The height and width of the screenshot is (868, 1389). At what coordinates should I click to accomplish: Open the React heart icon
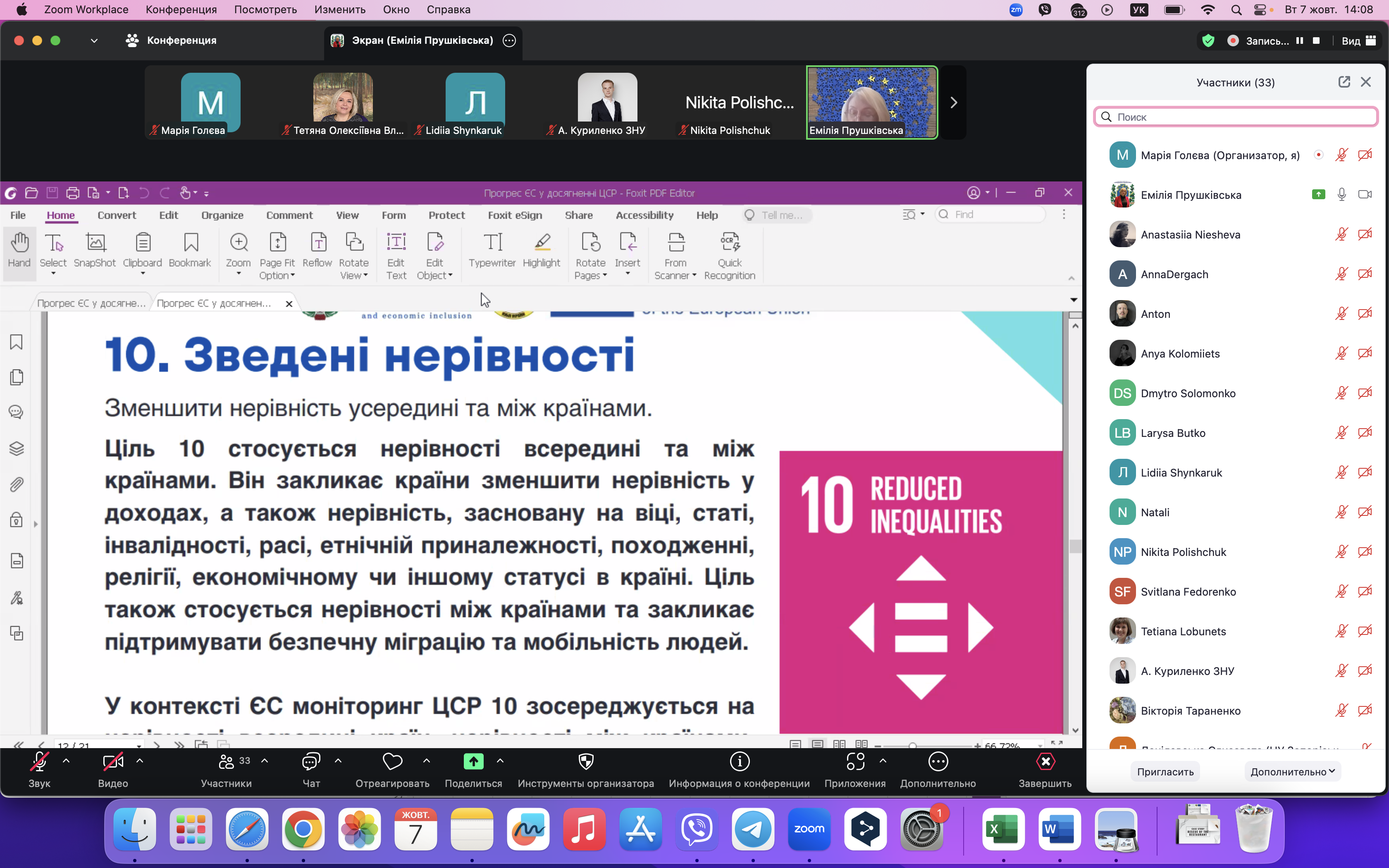393,762
